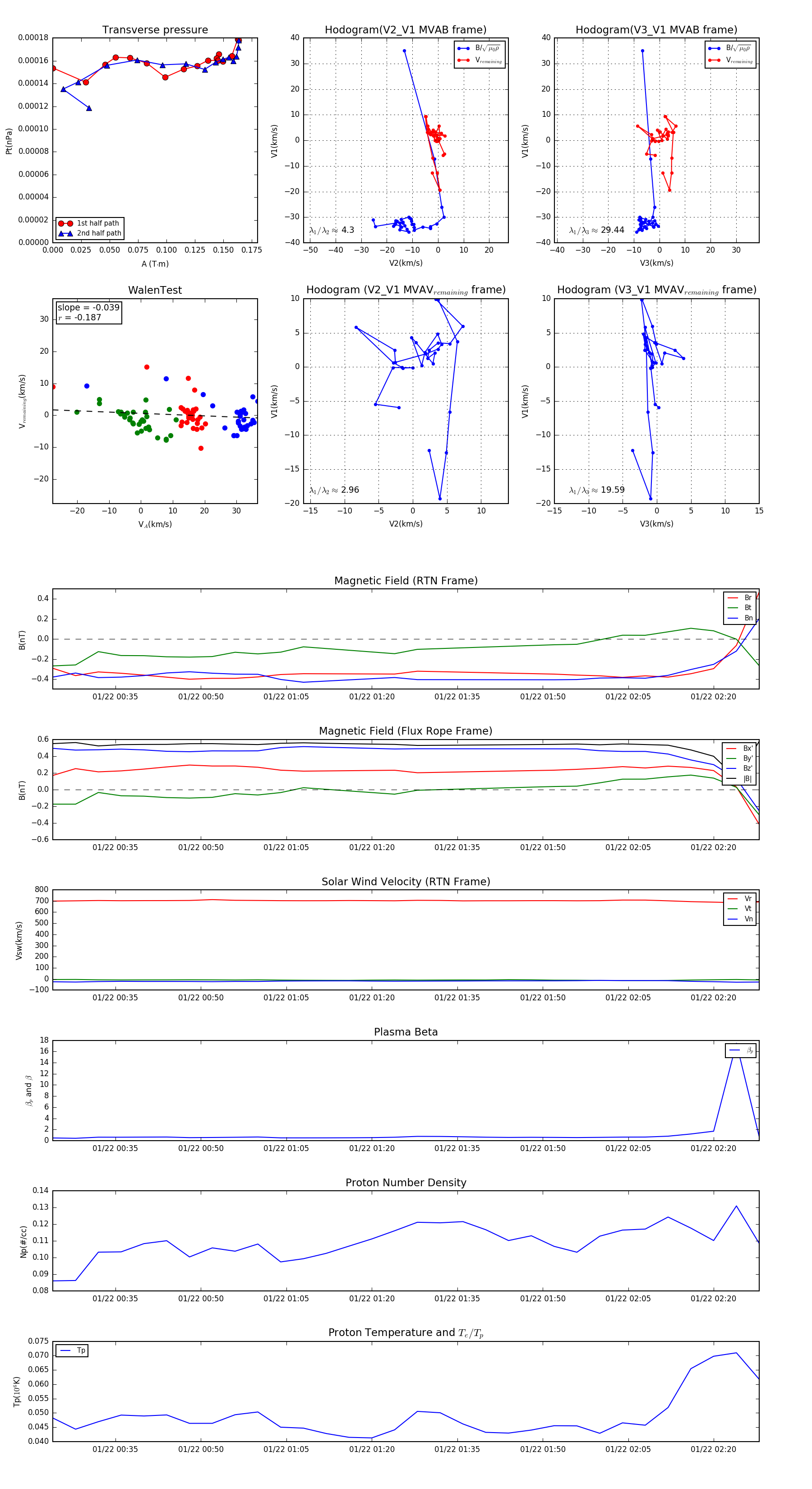This screenshot has height=1489, width=812.
Task: Click the "Bn" legend entry
Action: tap(740, 618)
